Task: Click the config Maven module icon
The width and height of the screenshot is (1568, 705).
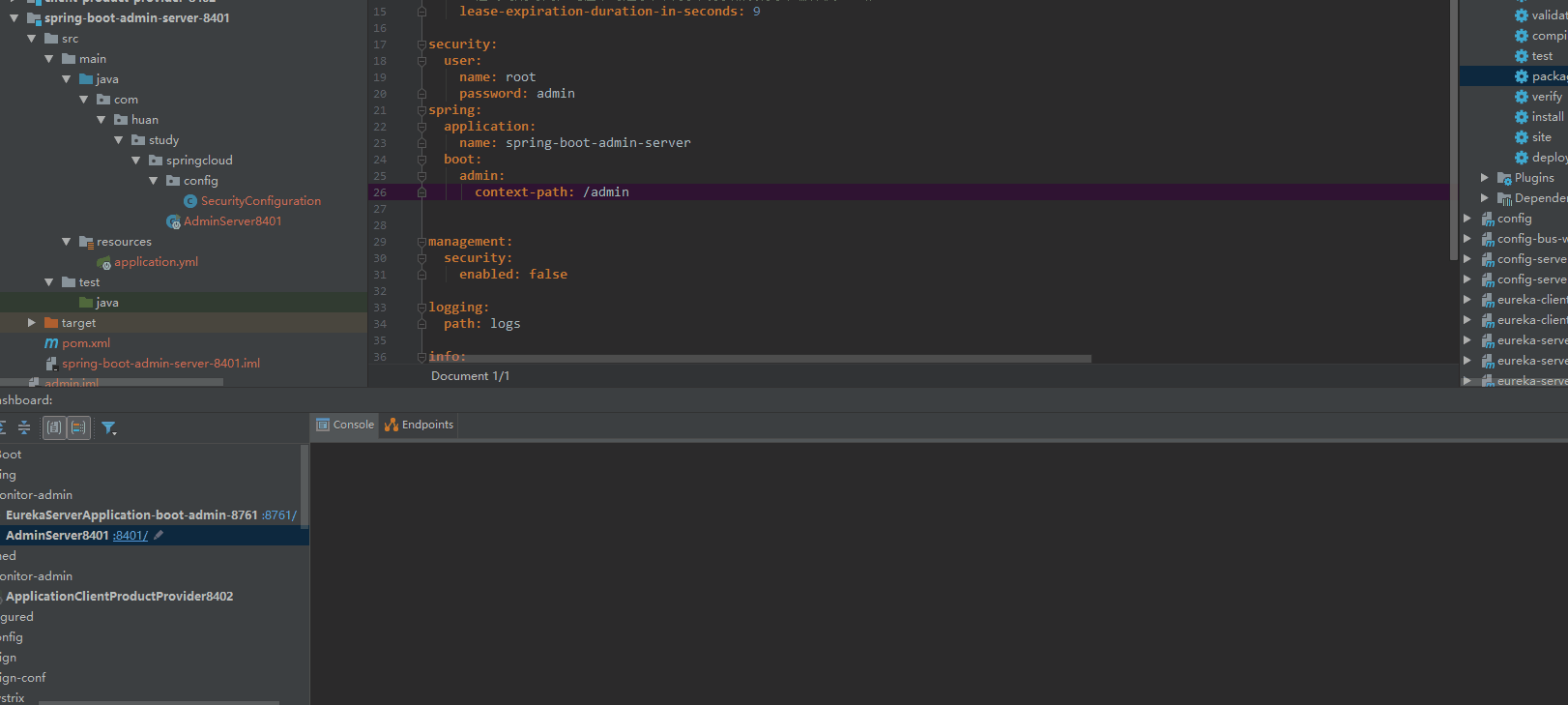Action: coord(1488,219)
